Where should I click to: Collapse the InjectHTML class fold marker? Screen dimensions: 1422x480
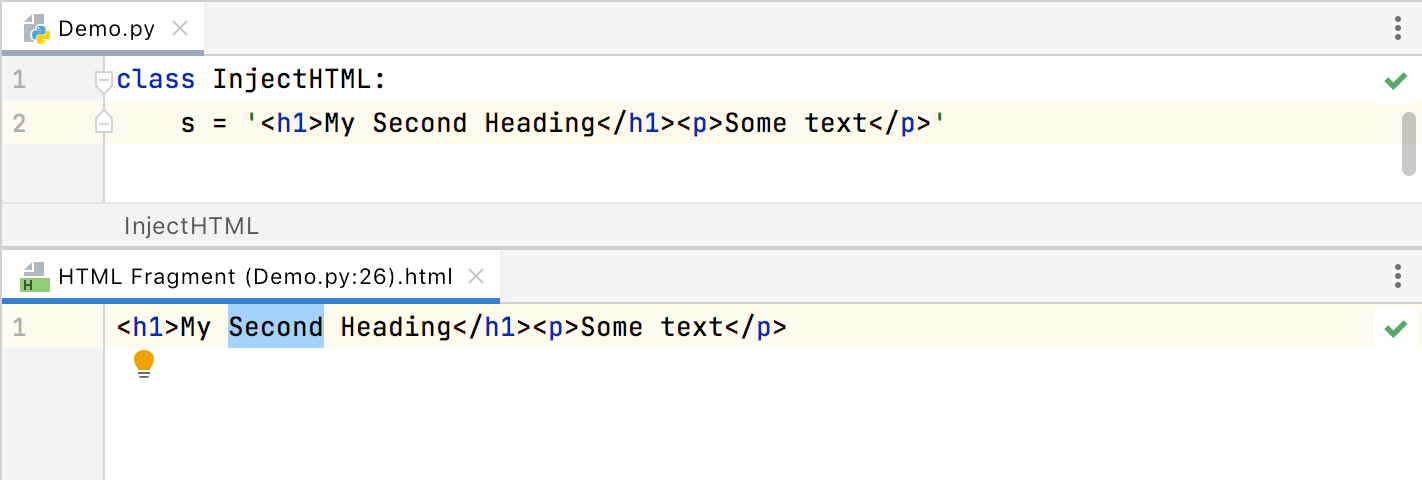[103, 80]
